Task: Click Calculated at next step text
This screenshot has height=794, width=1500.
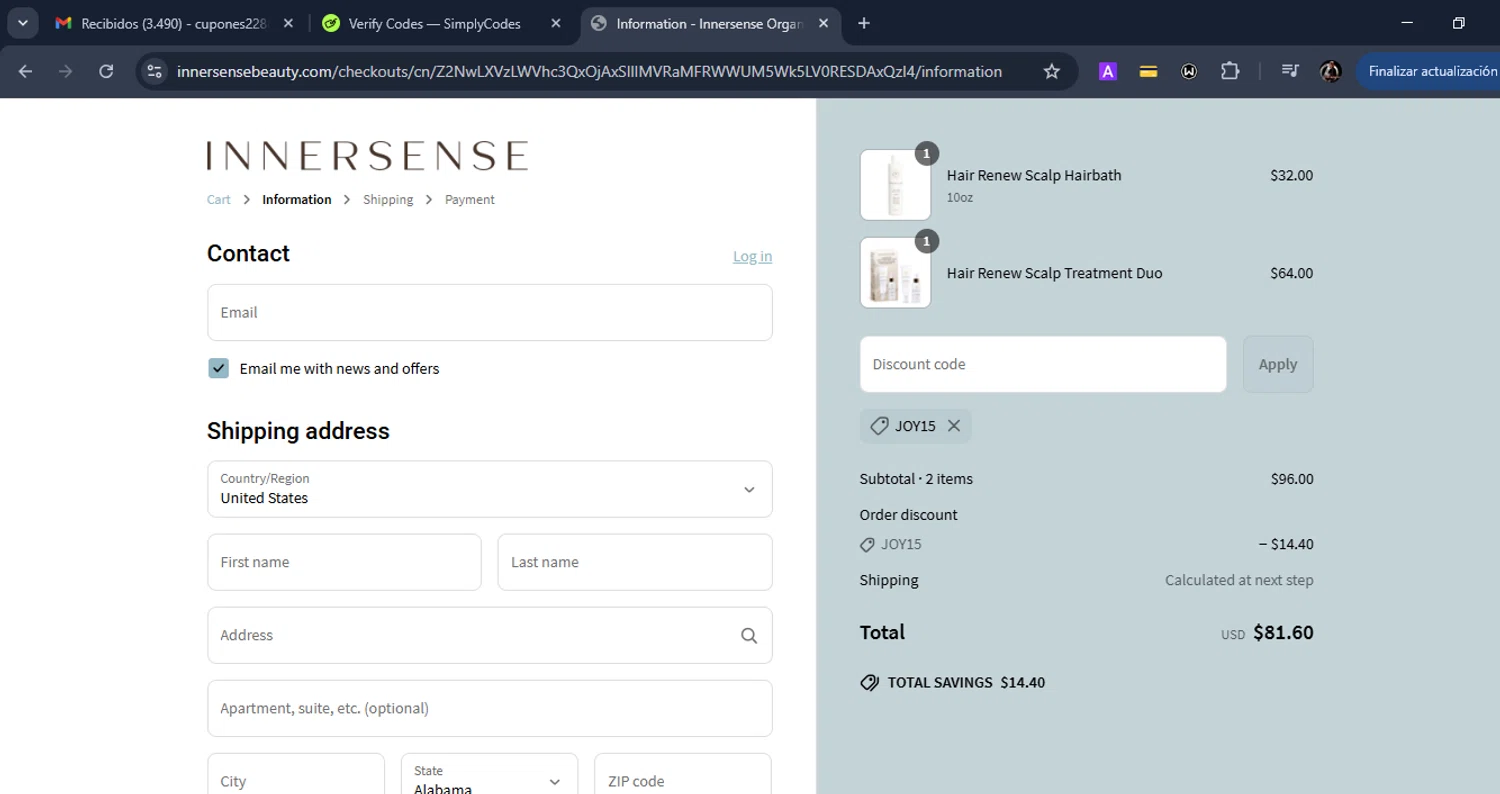Action: [1239, 580]
